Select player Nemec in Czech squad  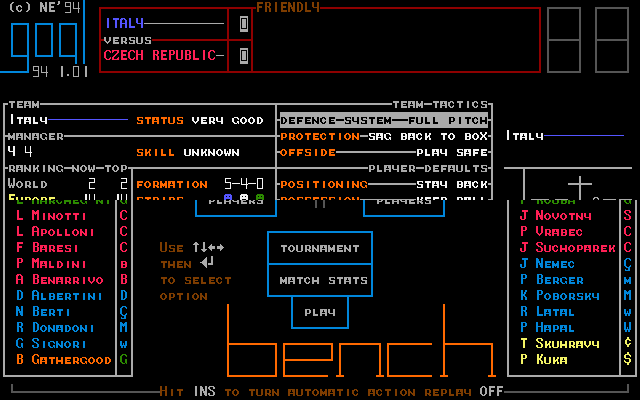coord(548,263)
